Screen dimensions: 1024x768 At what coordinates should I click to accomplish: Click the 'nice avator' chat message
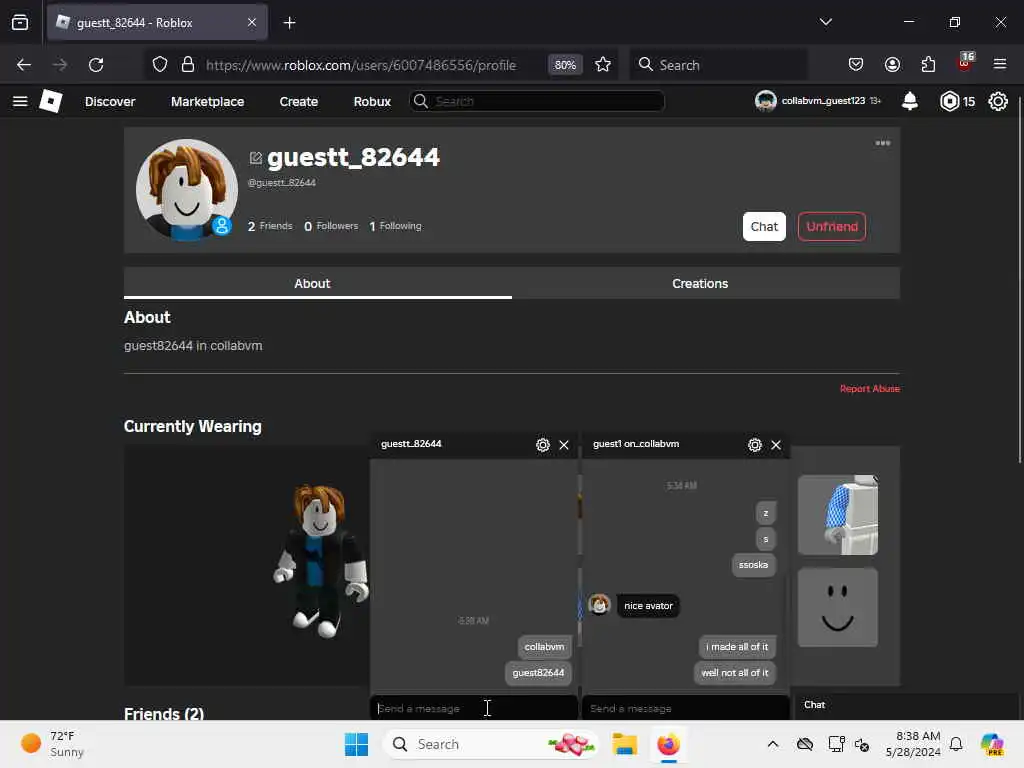(648, 605)
